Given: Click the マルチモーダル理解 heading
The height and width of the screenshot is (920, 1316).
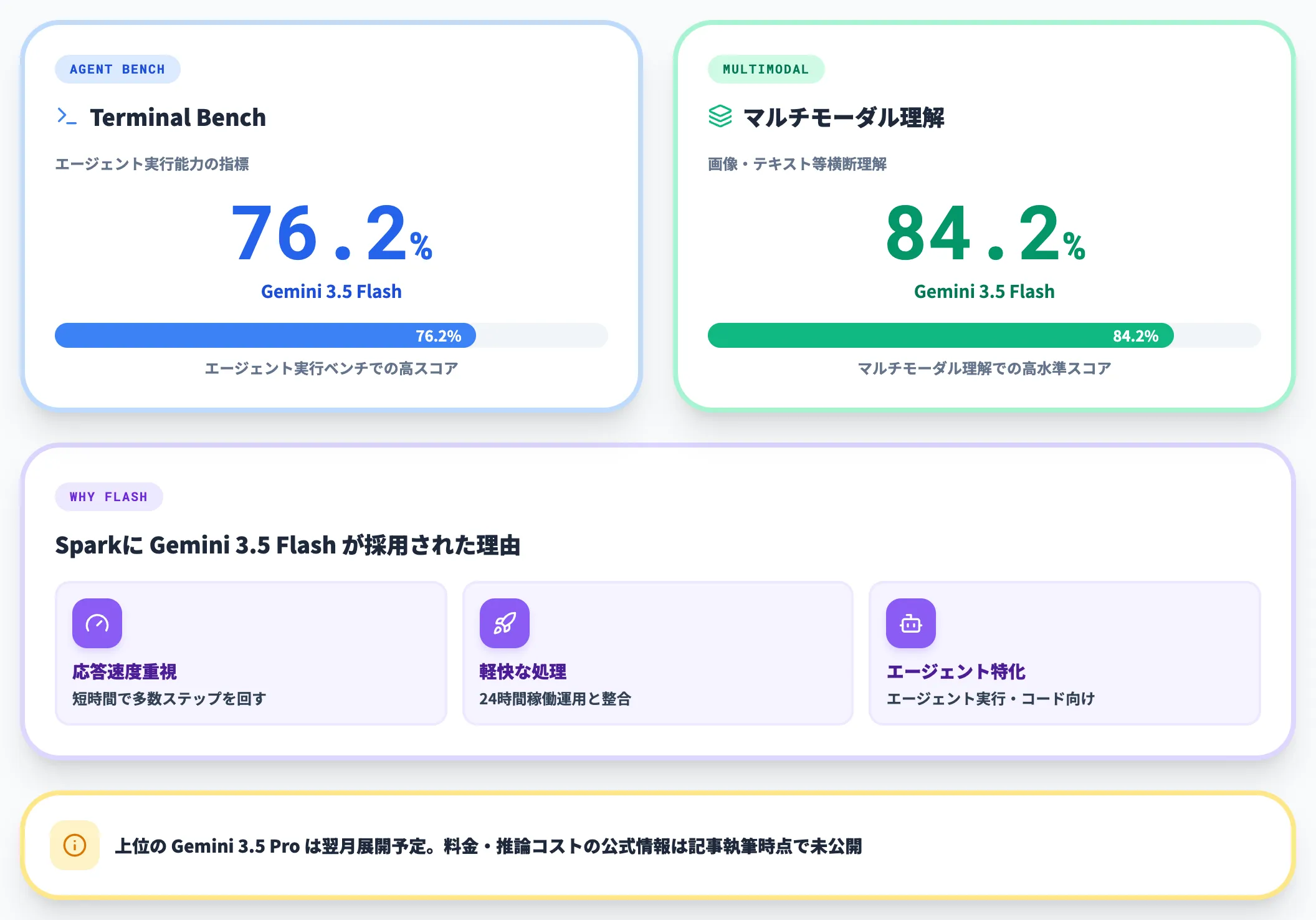Looking at the screenshot, I should [x=844, y=117].
